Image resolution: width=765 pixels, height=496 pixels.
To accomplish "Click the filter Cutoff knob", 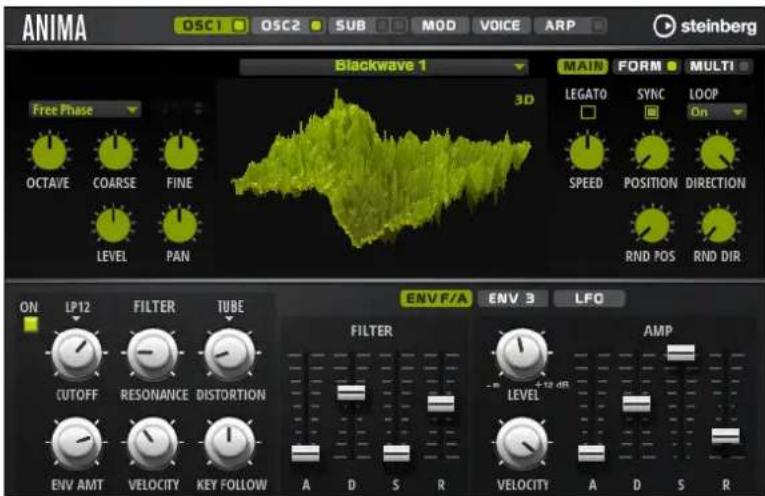I will pyautogui.click(x=77, y=354).
